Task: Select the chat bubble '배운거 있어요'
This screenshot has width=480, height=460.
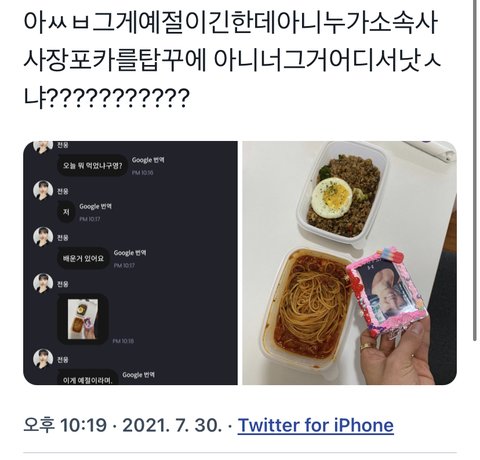Action: click(83, 258)
